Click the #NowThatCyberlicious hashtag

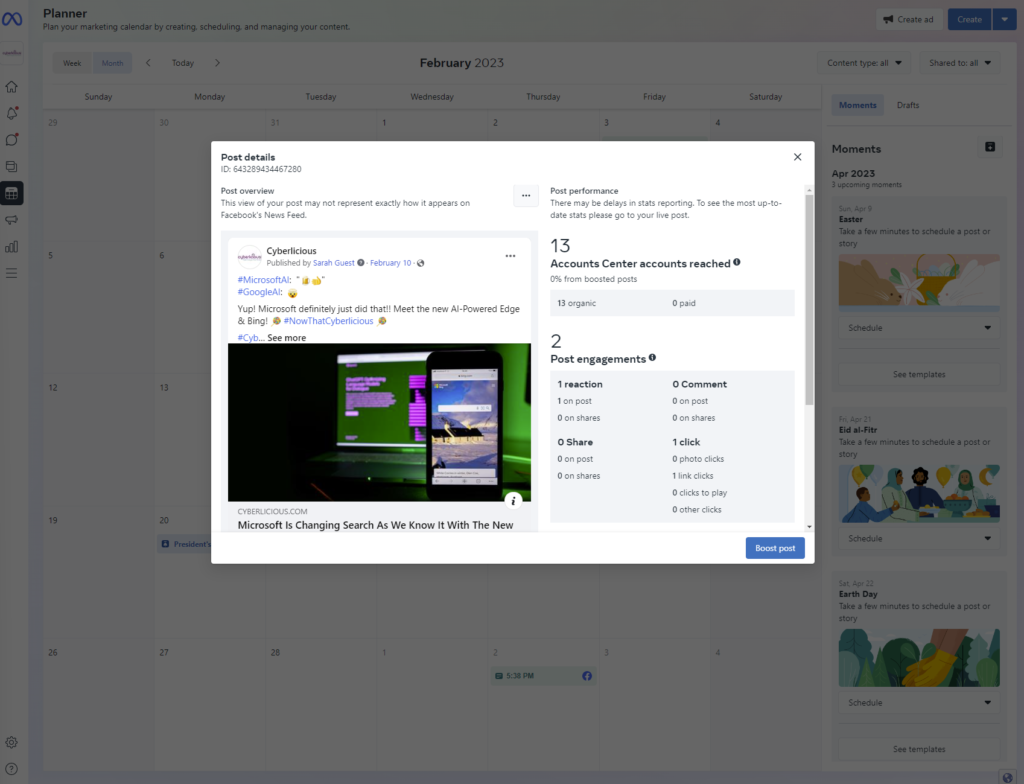click(328, 321)
